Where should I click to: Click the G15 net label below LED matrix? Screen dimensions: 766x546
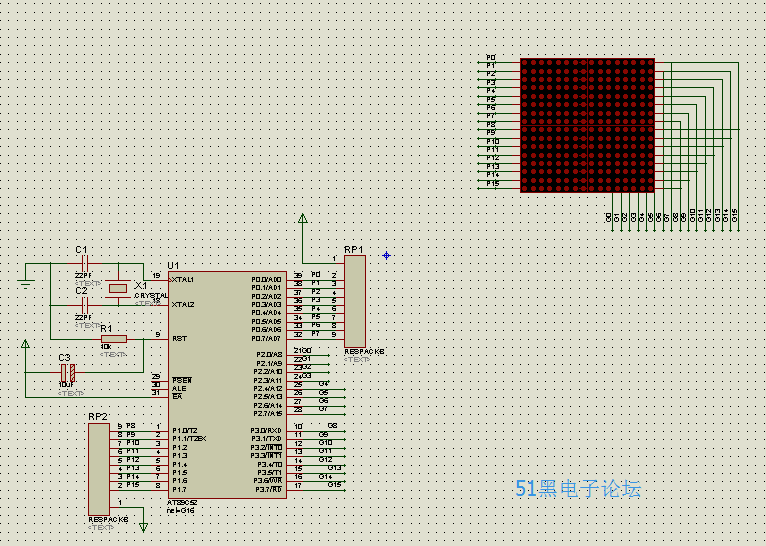point(735,215)
